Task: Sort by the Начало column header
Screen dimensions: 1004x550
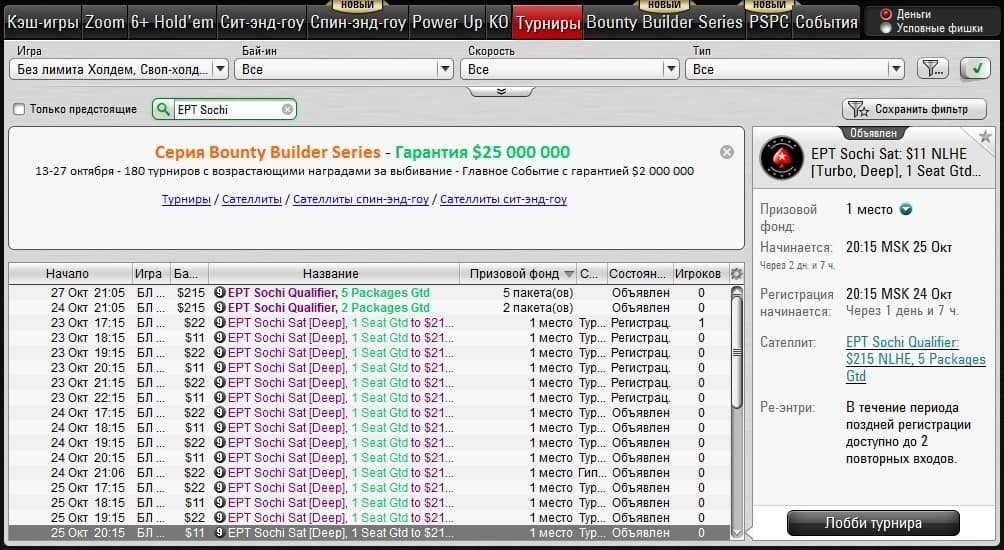Action: 70,274
